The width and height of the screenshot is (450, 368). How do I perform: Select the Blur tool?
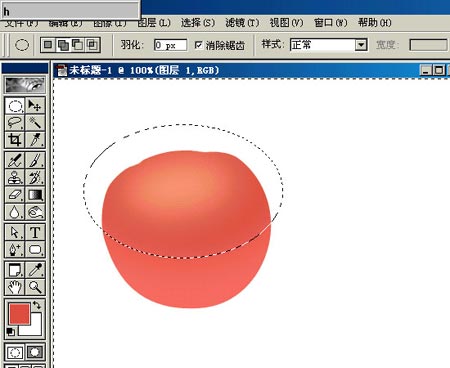(15, 212)
